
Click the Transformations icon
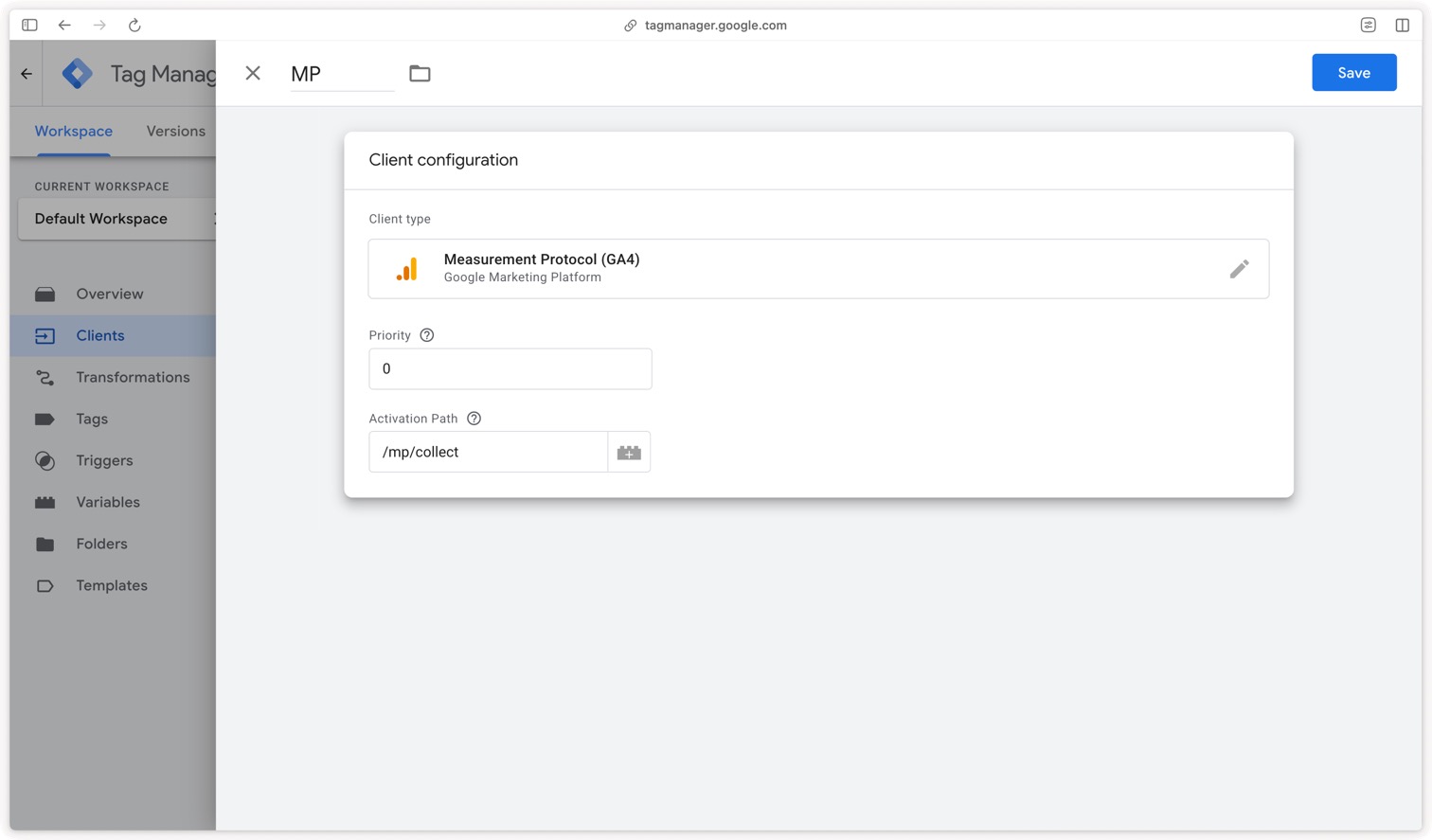(45, 377)
